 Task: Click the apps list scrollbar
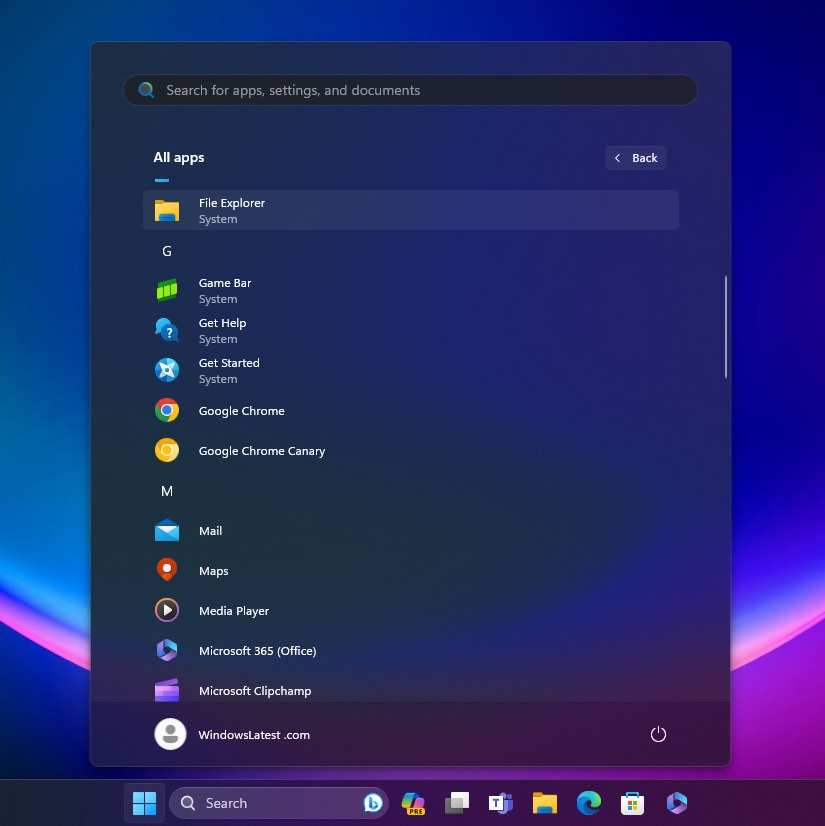726,327
